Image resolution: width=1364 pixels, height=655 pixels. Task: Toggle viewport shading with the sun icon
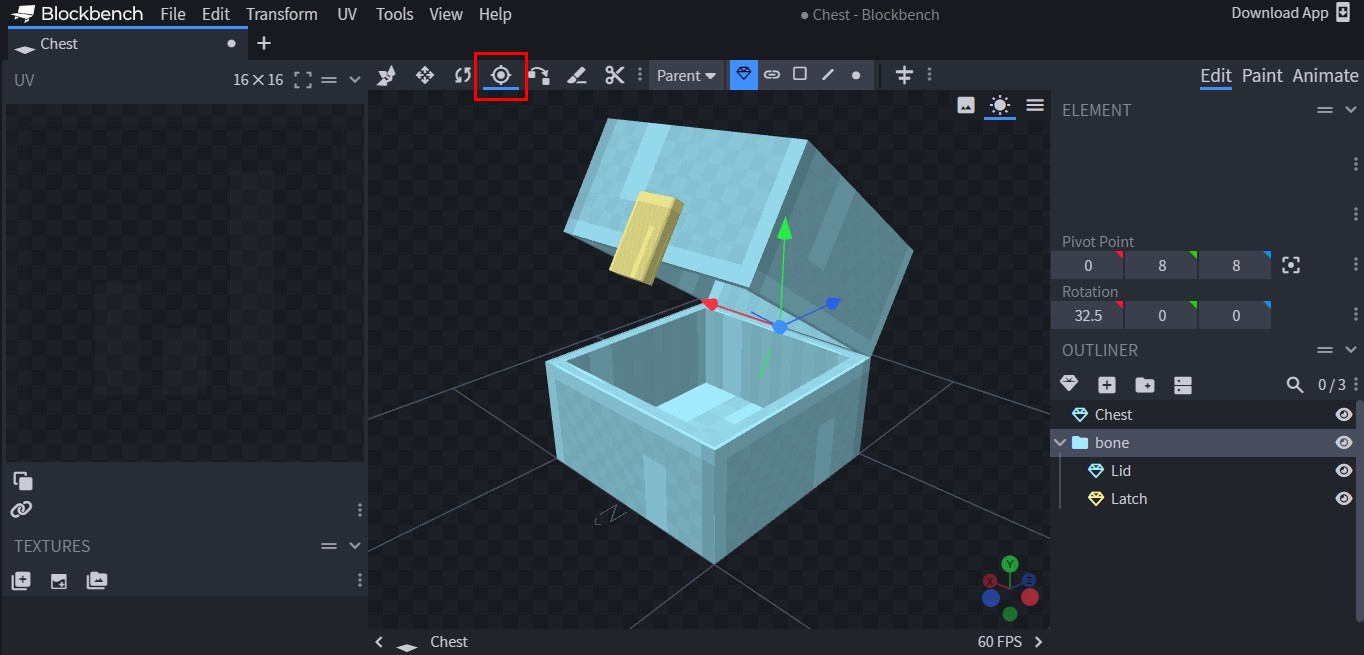click(x=1000, y=105)
